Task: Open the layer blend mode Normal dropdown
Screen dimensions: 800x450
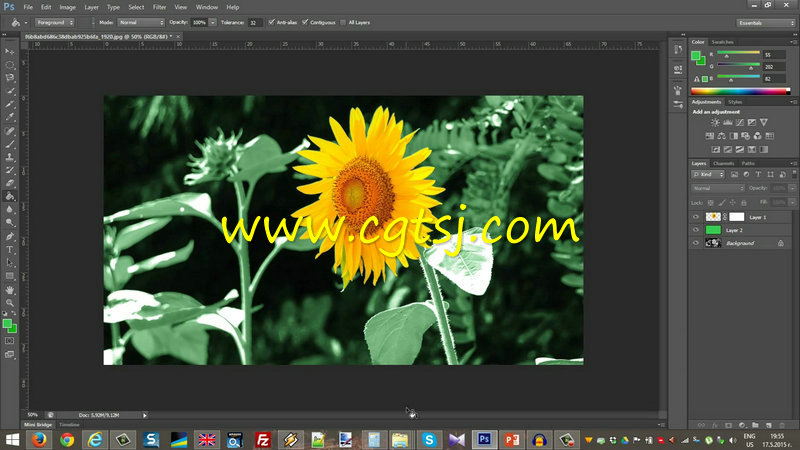Action: tap(718, 188)
